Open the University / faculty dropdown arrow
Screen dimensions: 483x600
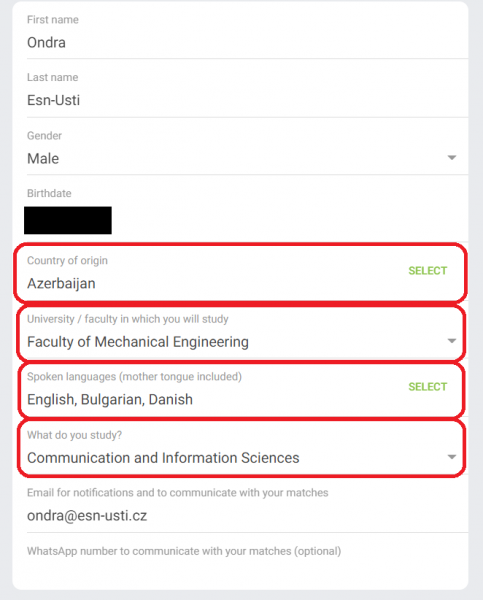(452, 341)
